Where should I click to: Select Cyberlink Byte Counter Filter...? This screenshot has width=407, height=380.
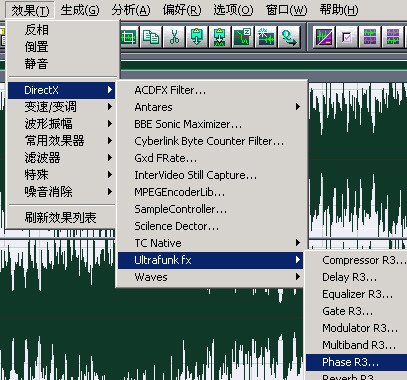click(x=211, y=141)
